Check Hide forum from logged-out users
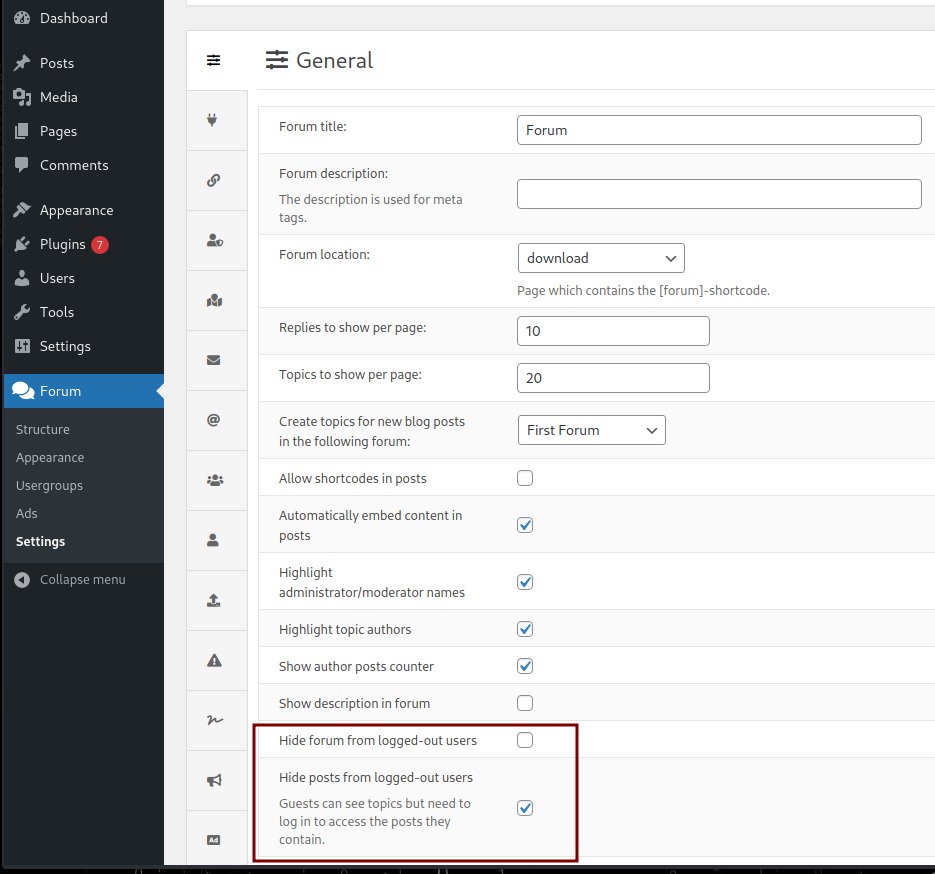935x874 pixels. 525,740
